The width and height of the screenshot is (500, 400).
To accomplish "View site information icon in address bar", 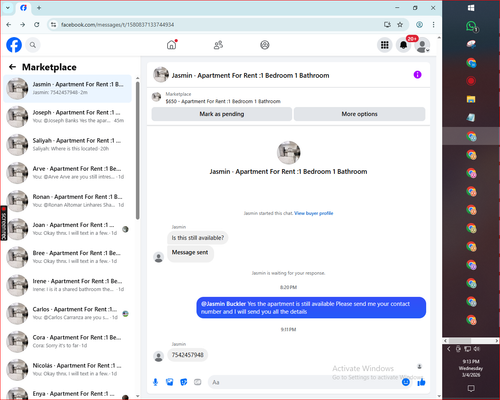I will [53, 25].
